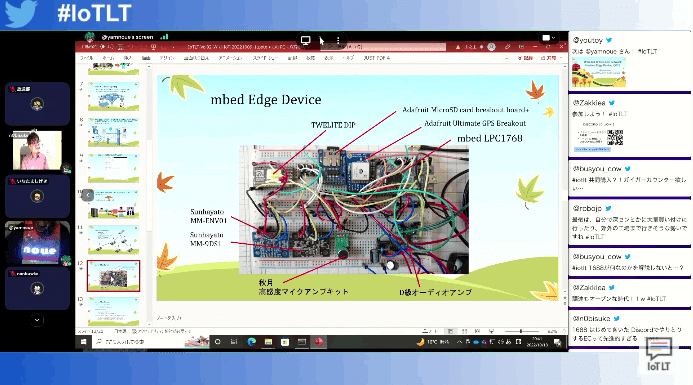Viewport: 693px width, 385px height.
Task: Click the zoom percentage value
Action: point(552,331)
